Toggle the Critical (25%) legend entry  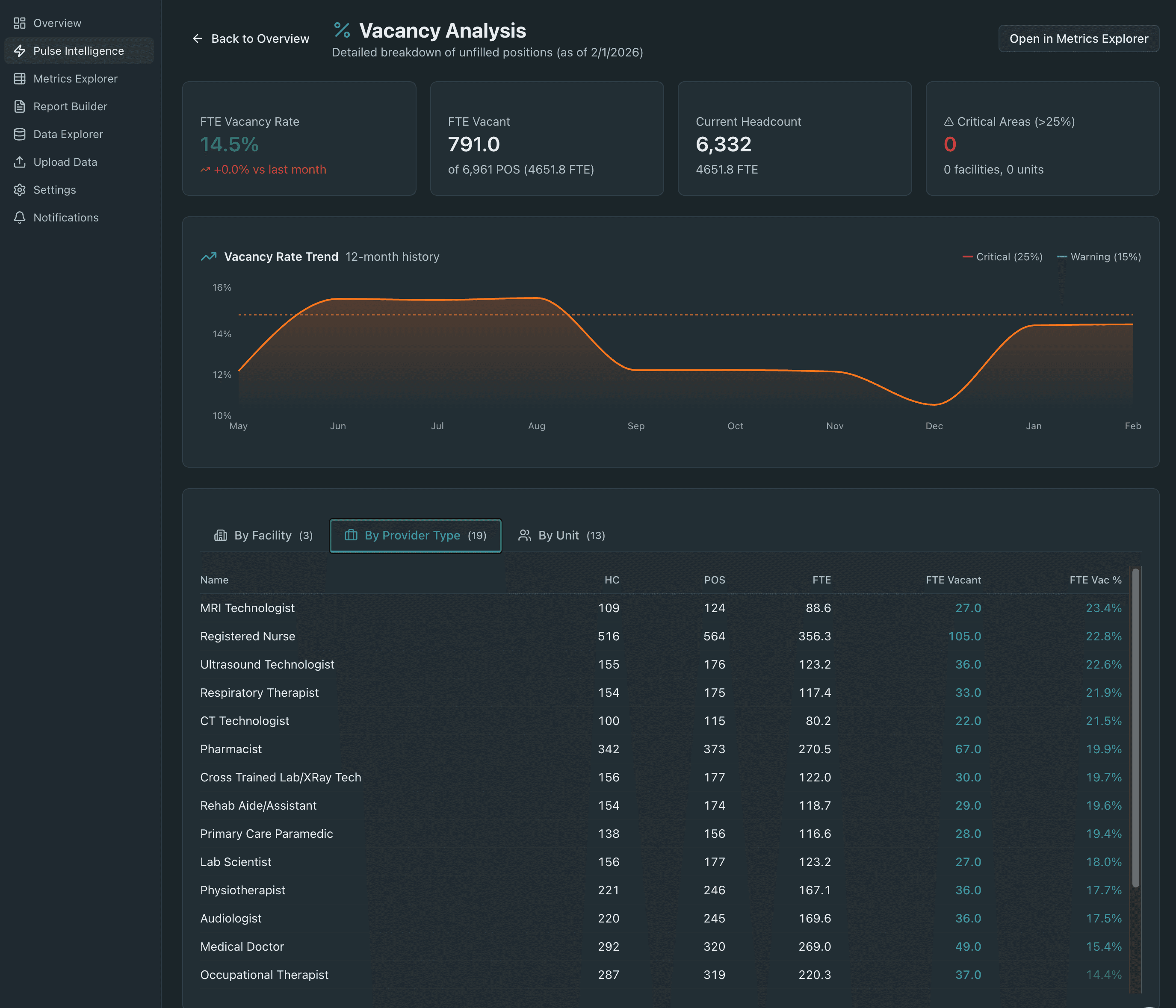1002,256
